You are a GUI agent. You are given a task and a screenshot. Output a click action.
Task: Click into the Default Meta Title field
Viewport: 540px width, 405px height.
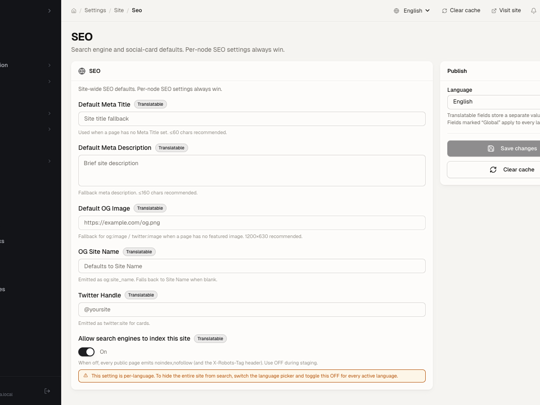252,118
